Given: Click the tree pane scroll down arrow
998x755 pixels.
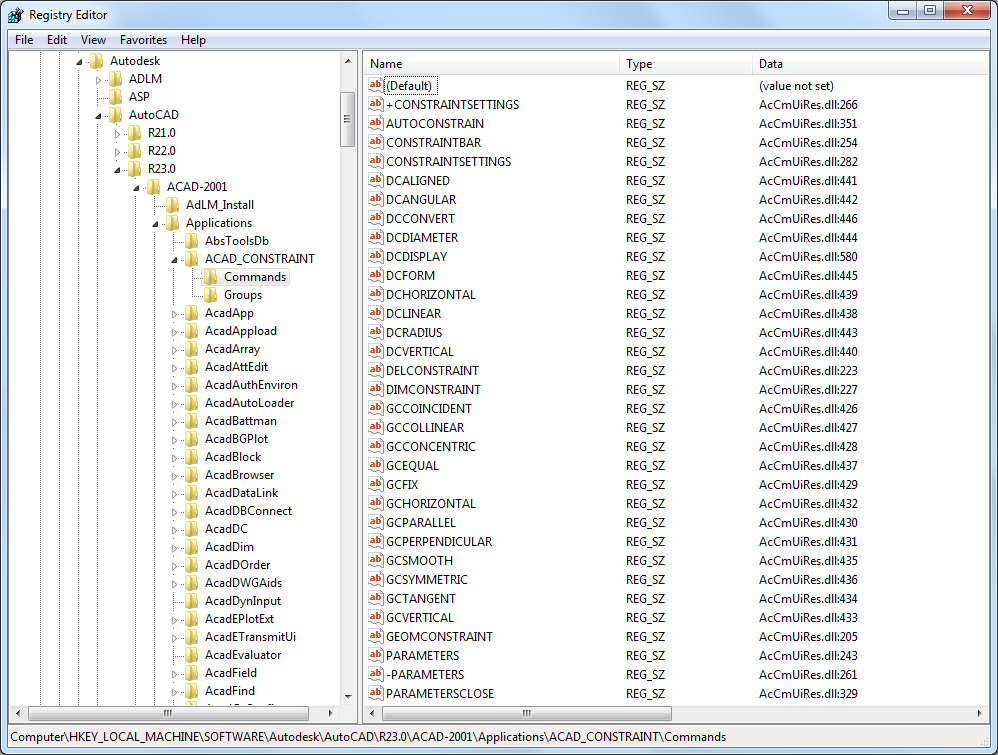Looking at the screenshot, I should pos(348,696).
